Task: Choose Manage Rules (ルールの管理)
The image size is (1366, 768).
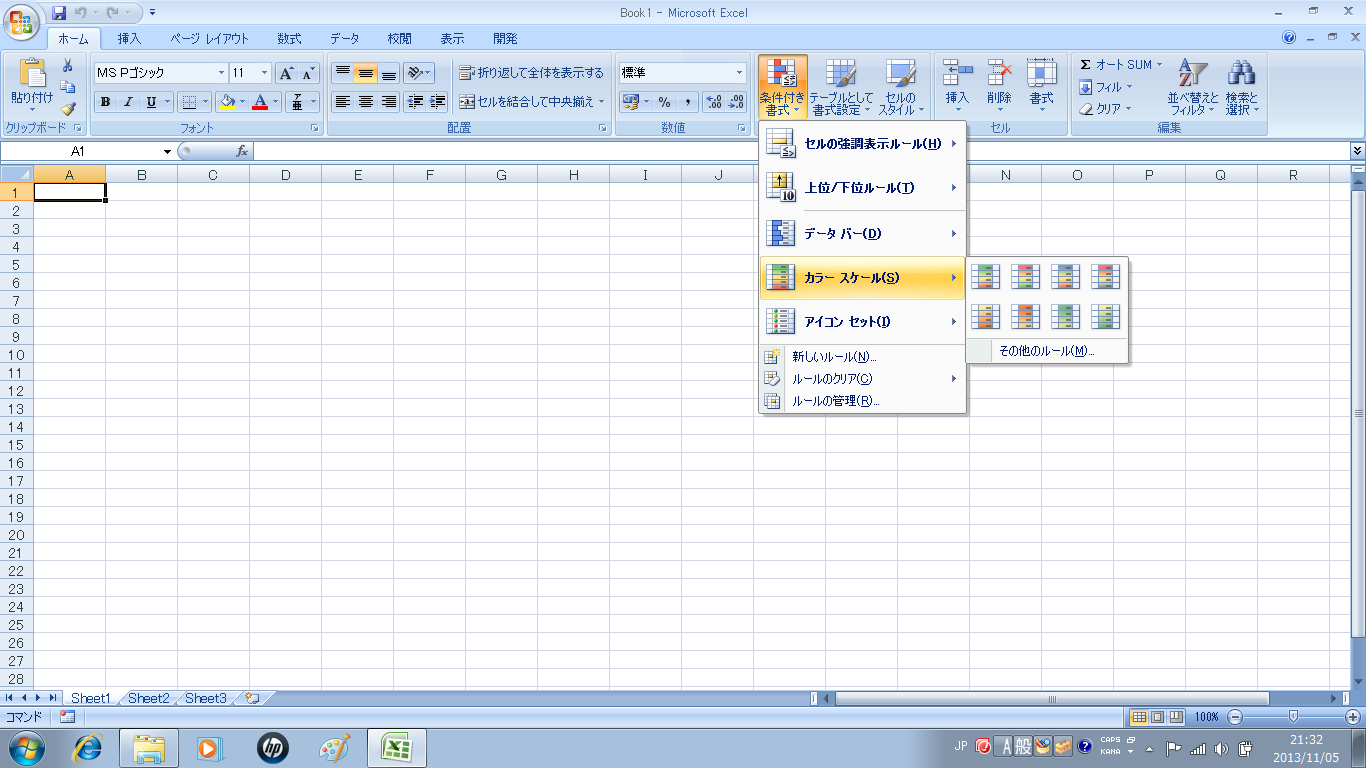Action: tap(835, 401)
